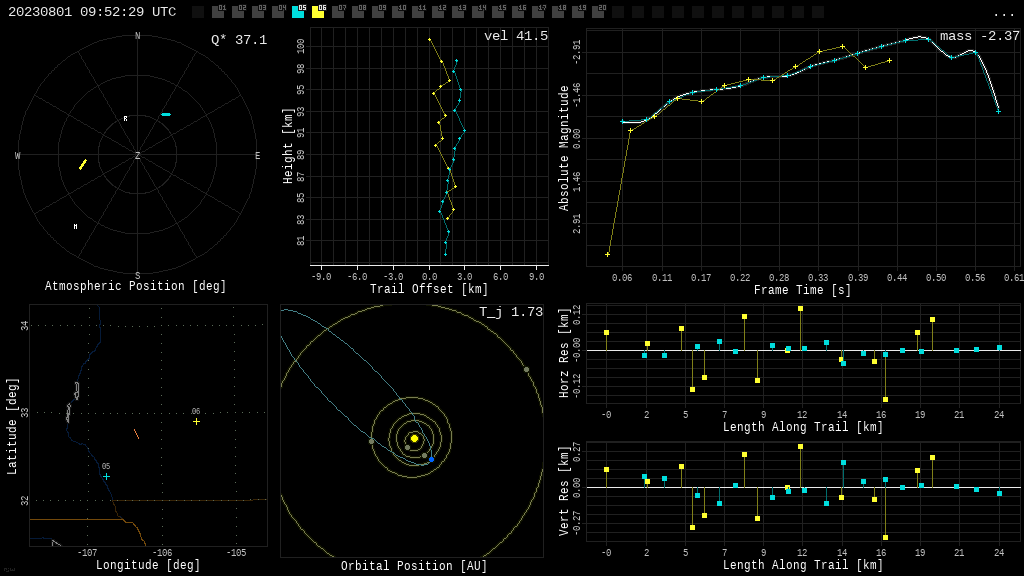
Task: Click the orange meteor ground track on map
Action: [136, 434]
